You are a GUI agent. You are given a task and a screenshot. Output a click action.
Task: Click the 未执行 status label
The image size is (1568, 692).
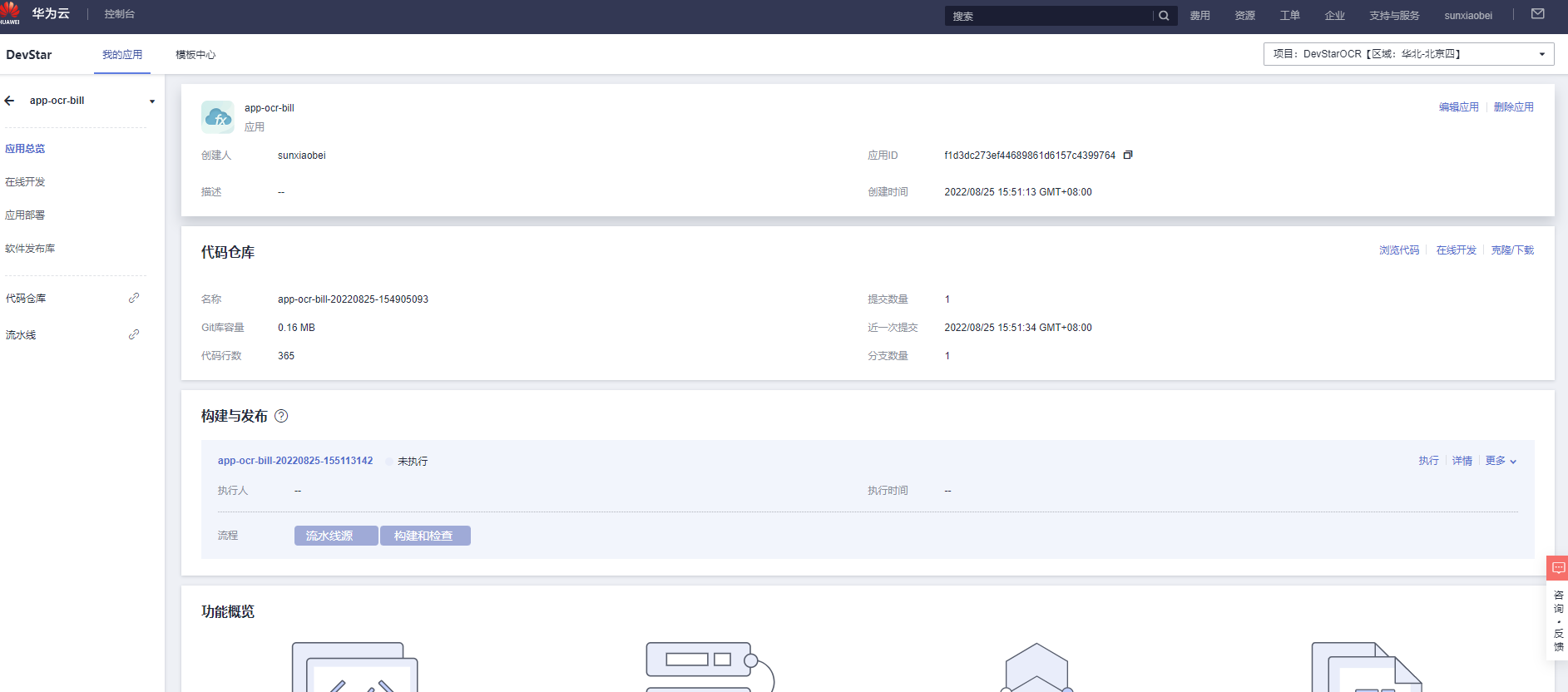point(413,462)
